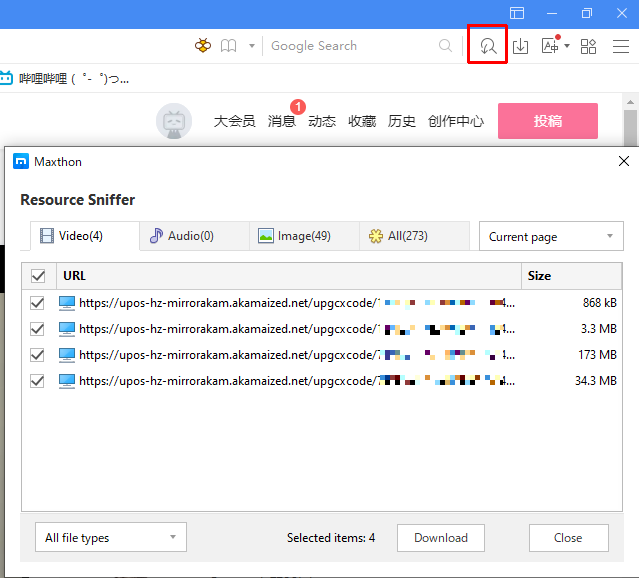The image size is (639, 578).
Task: Click the Maxthon logo icon in dialog
Action: tap(21, 161)
